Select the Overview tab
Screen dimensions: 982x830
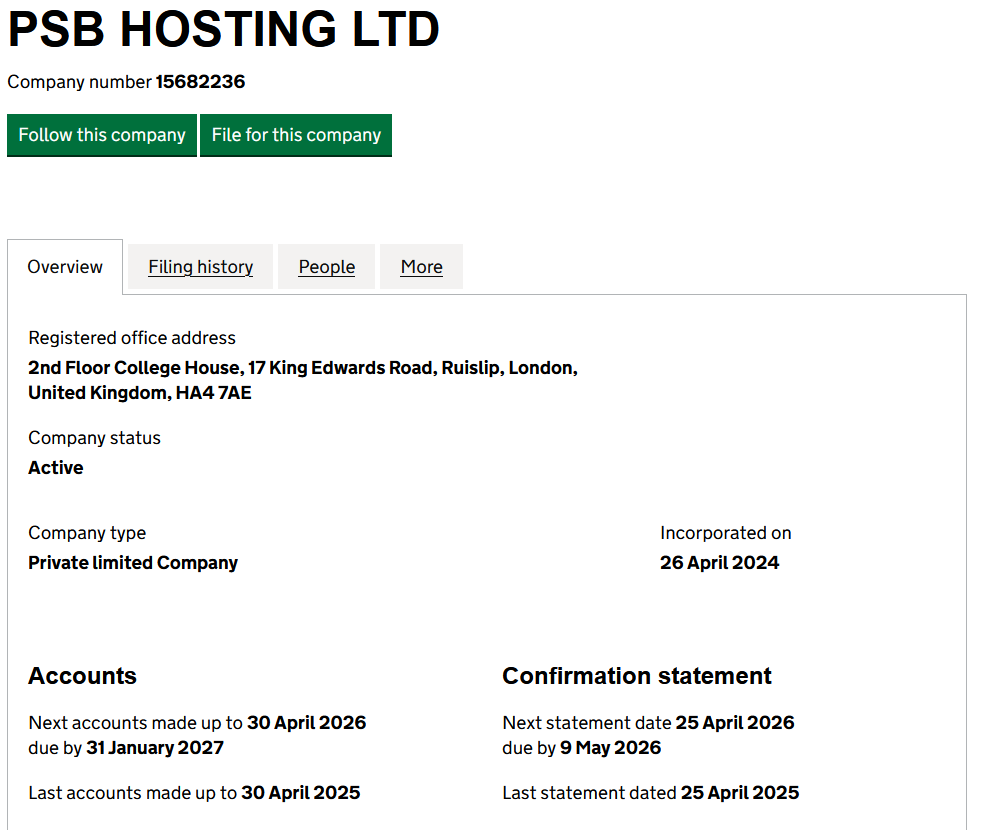coord(65,267)
